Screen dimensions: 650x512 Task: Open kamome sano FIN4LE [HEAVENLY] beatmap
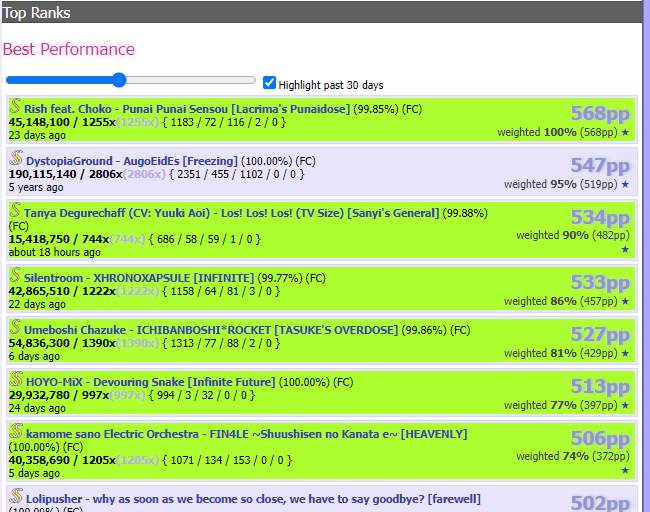(247, 434)
